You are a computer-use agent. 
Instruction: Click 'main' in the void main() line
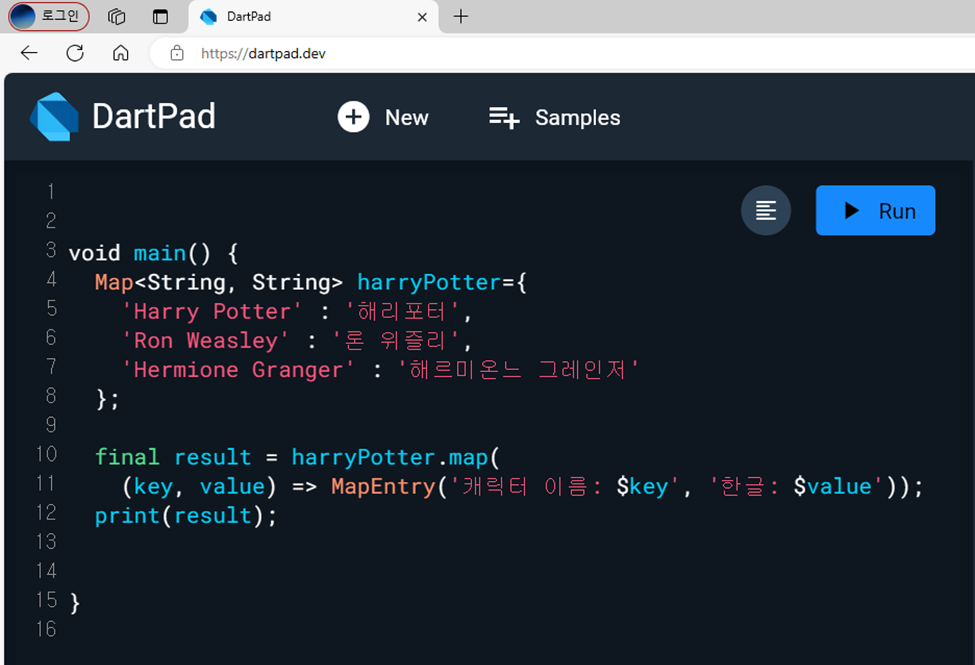click(160, 253)
